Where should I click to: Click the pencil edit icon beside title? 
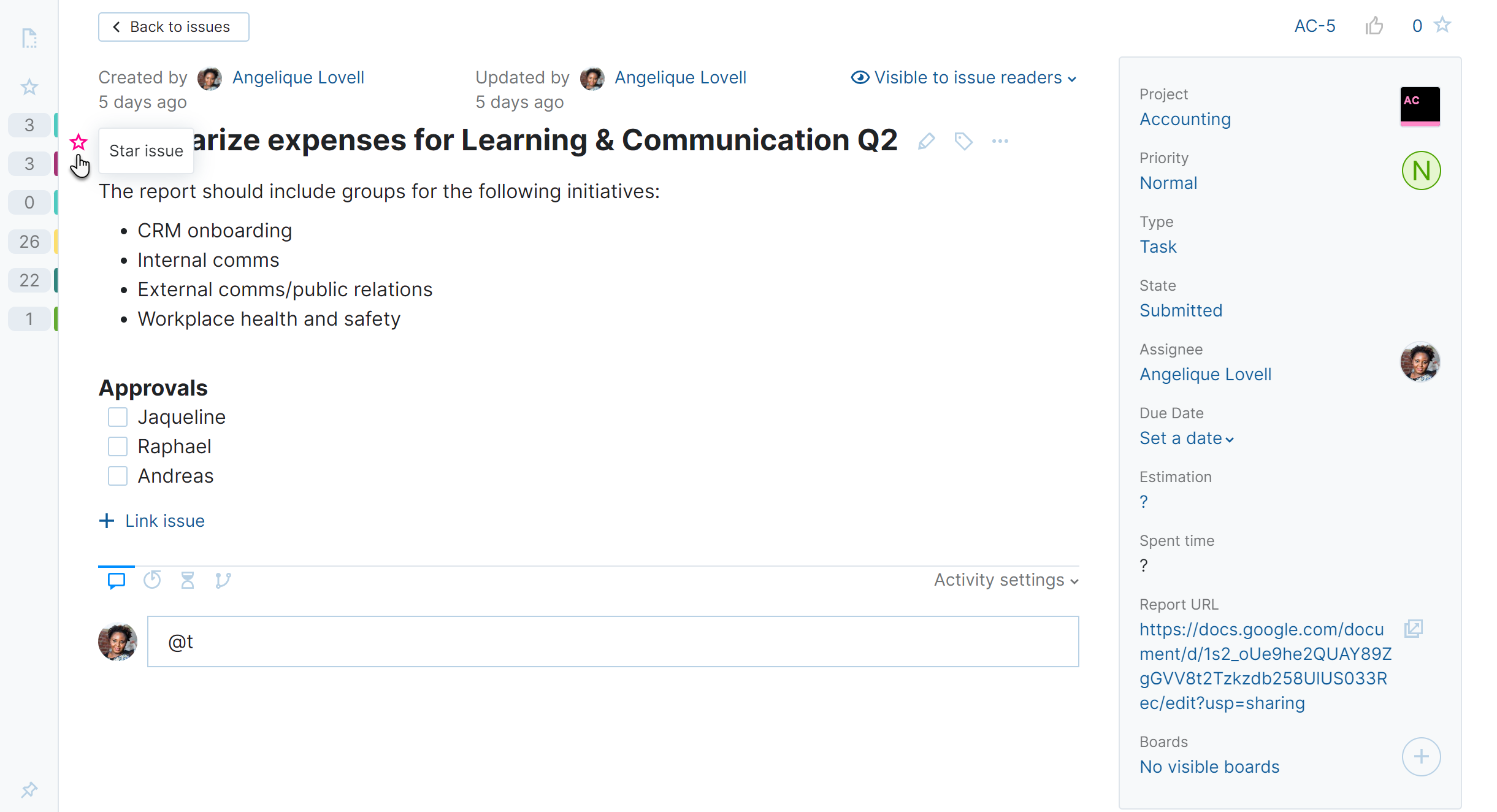coord(926,142)
